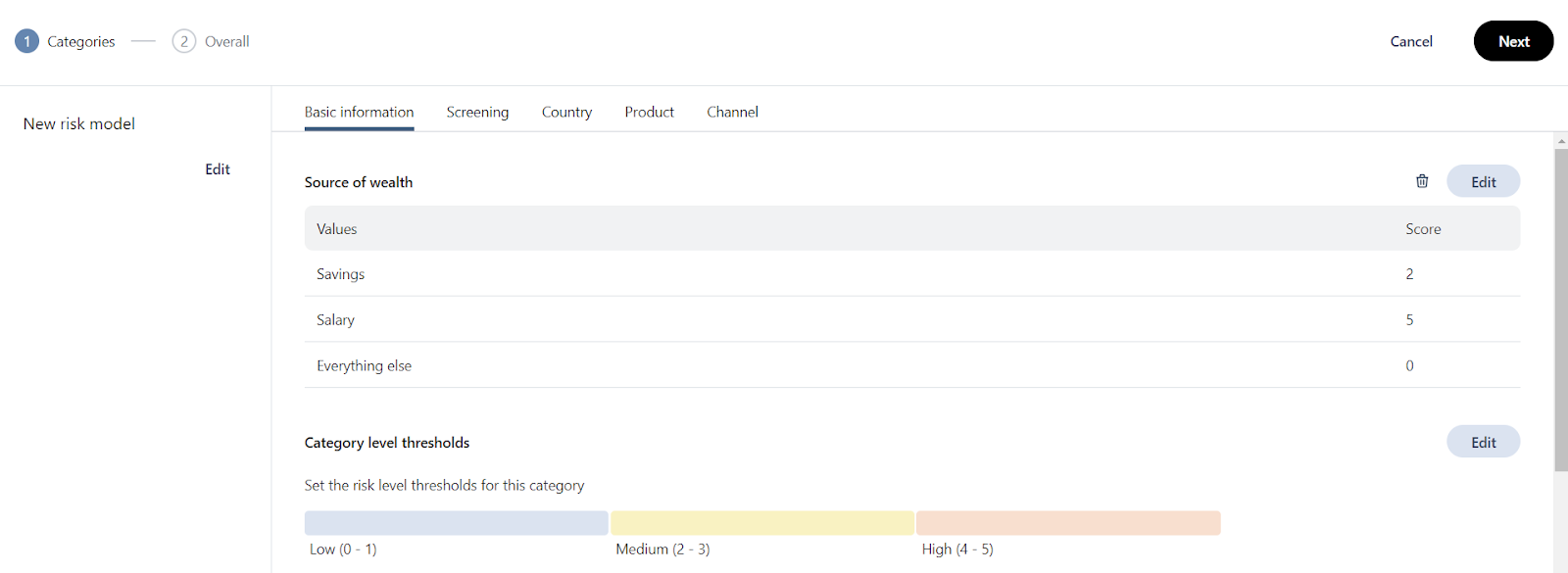Click the Score column header

tap(1423, 229)
